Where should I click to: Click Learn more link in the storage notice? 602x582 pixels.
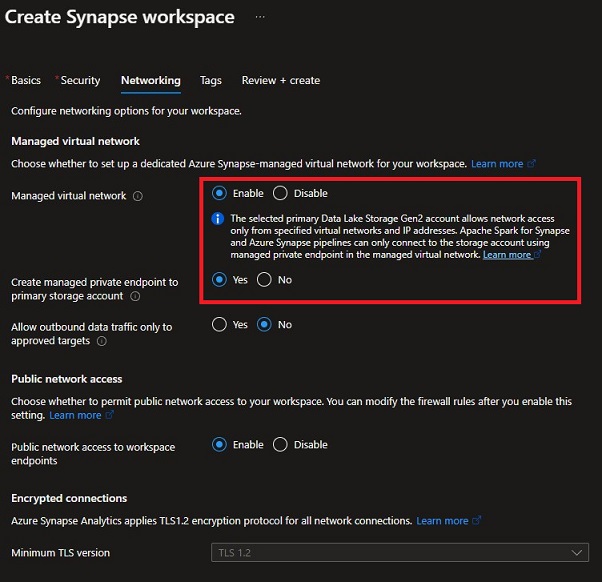pos(507,255)
